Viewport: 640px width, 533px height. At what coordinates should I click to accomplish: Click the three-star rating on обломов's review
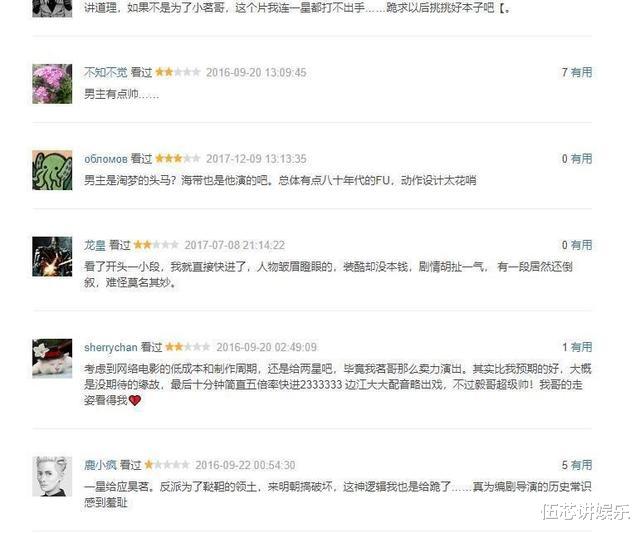click(x=178, y=158)
